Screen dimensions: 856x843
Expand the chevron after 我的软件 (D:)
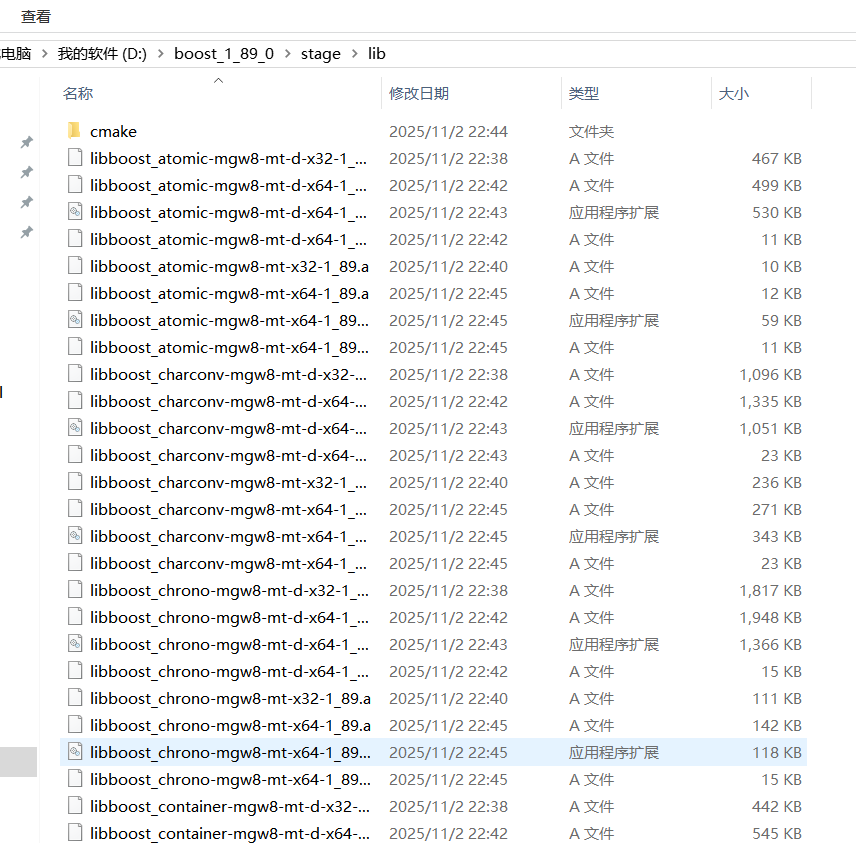[160, 54]
